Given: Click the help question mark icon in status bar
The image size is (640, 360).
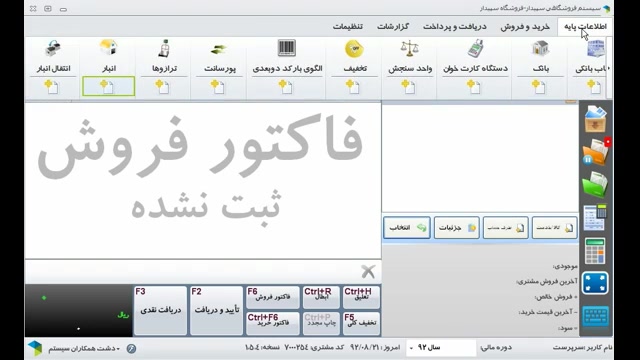Looking at the screenshot, I should coord(131,349).
